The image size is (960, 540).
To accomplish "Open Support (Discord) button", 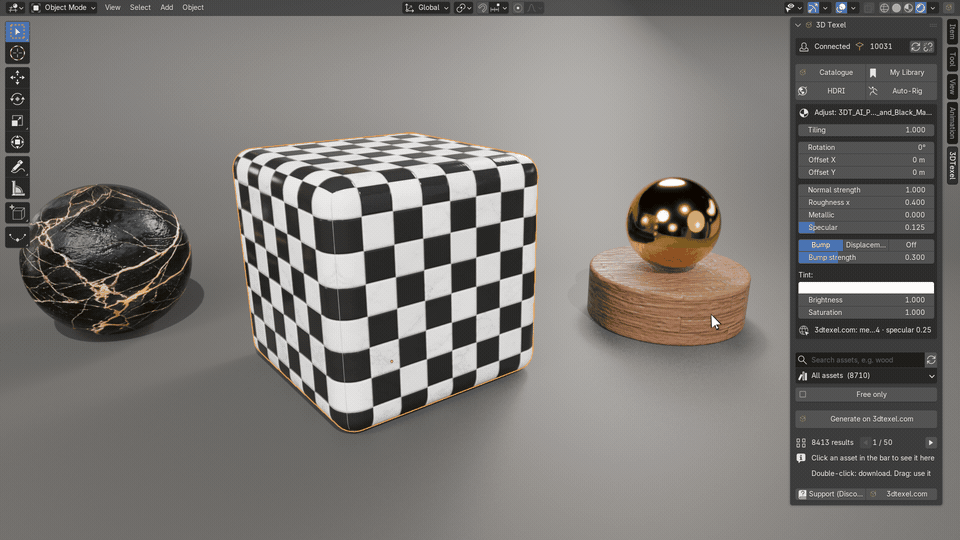I will click(830, 494).
